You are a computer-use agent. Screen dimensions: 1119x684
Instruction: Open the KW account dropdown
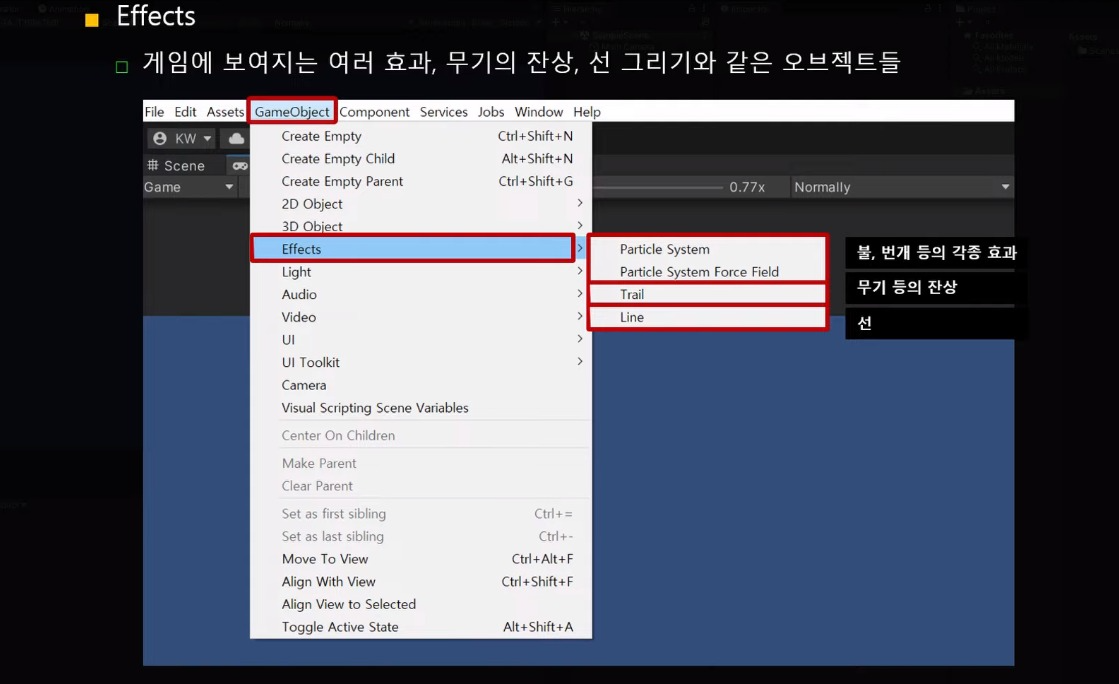click(182, 139)
